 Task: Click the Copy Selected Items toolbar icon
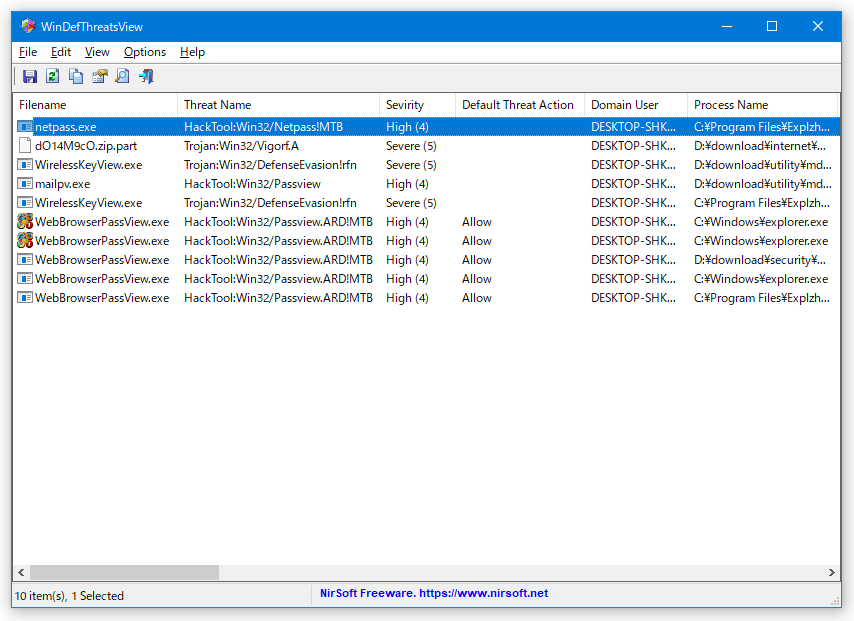[x=76, y=76]
